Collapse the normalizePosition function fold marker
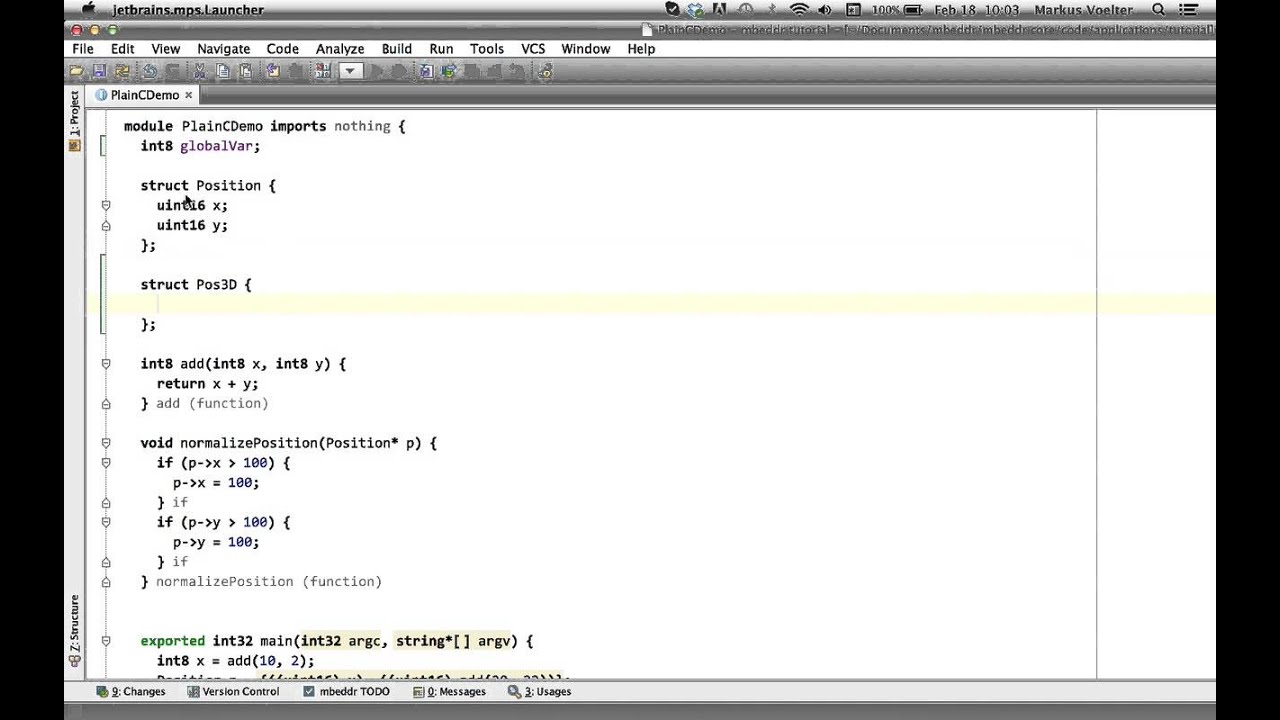 tap(106, 443)
